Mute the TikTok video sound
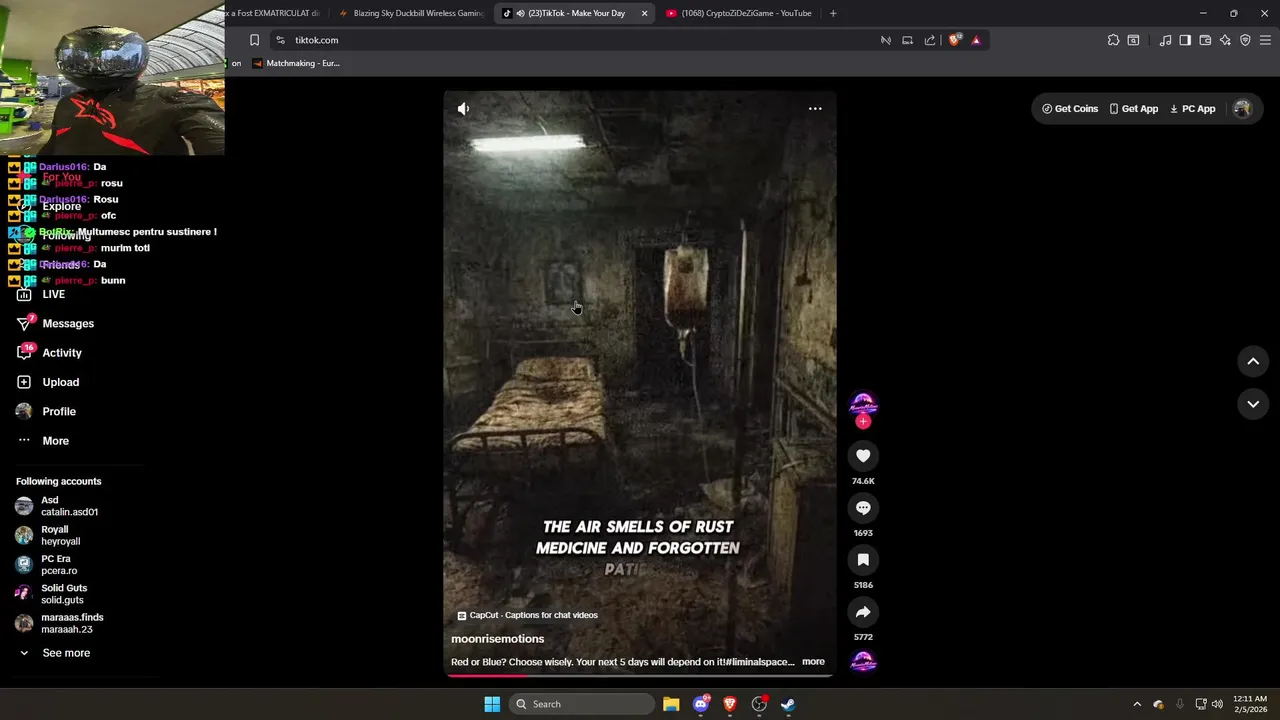Screen dimensions: 1280x720 [x=463, y=108]
